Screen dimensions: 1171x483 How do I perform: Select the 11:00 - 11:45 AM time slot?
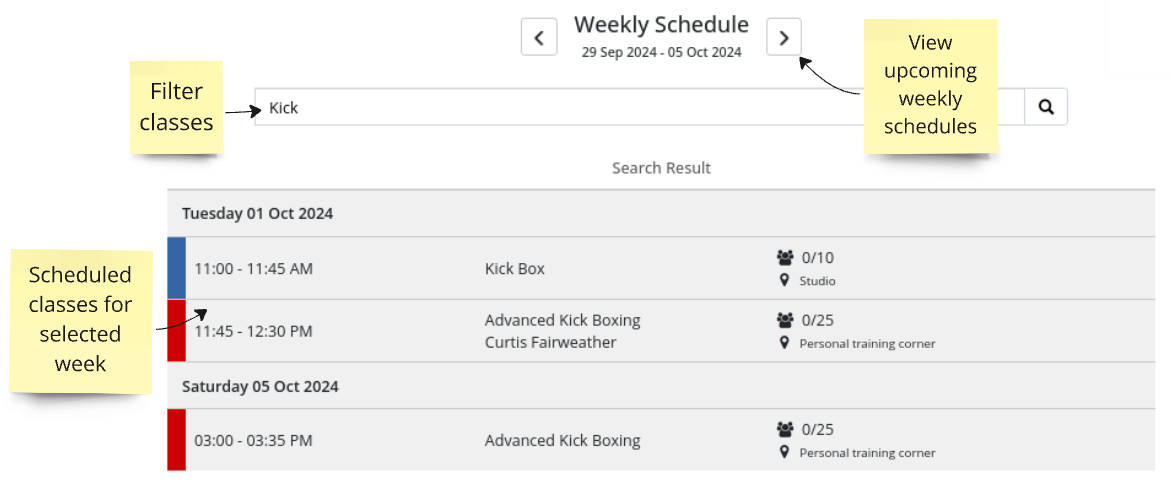(x=253, y=269)
